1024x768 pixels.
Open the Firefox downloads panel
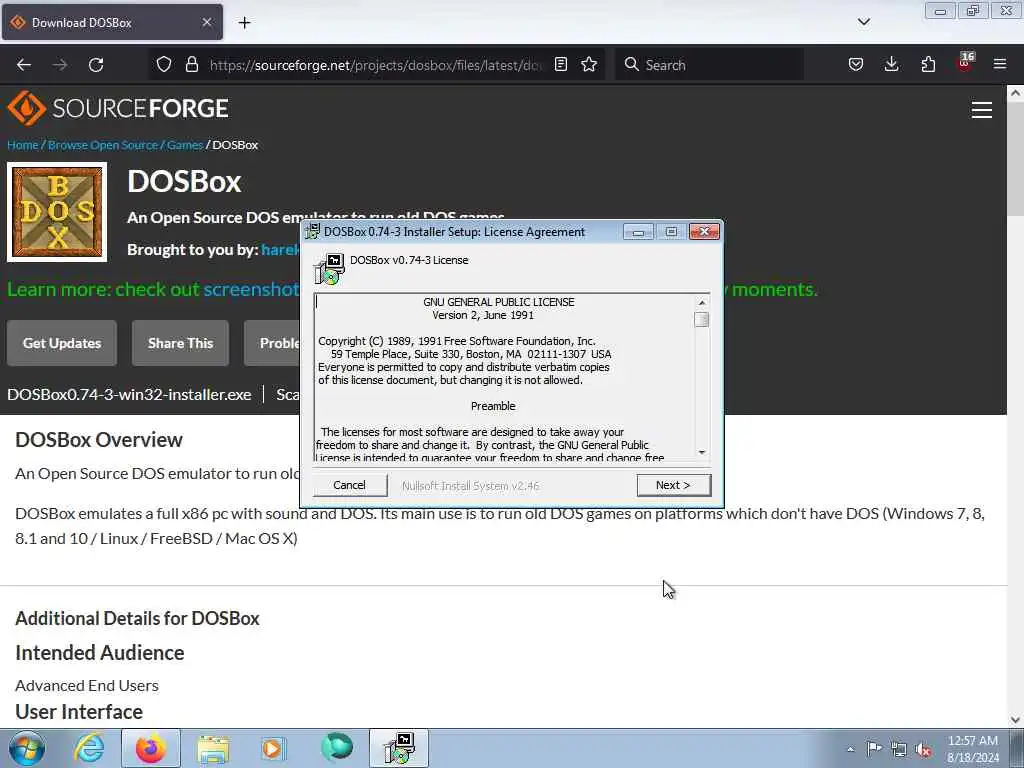[891, 64]
